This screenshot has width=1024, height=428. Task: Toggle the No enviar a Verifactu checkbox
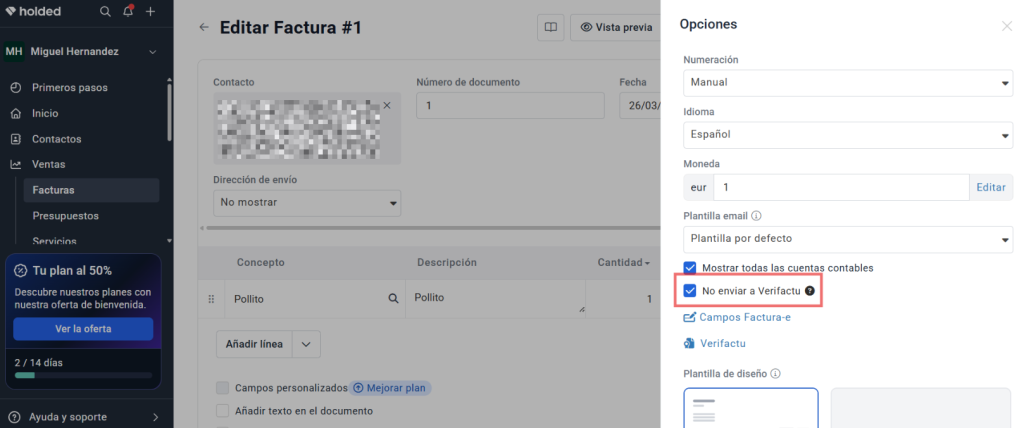[x=690, y=291]
